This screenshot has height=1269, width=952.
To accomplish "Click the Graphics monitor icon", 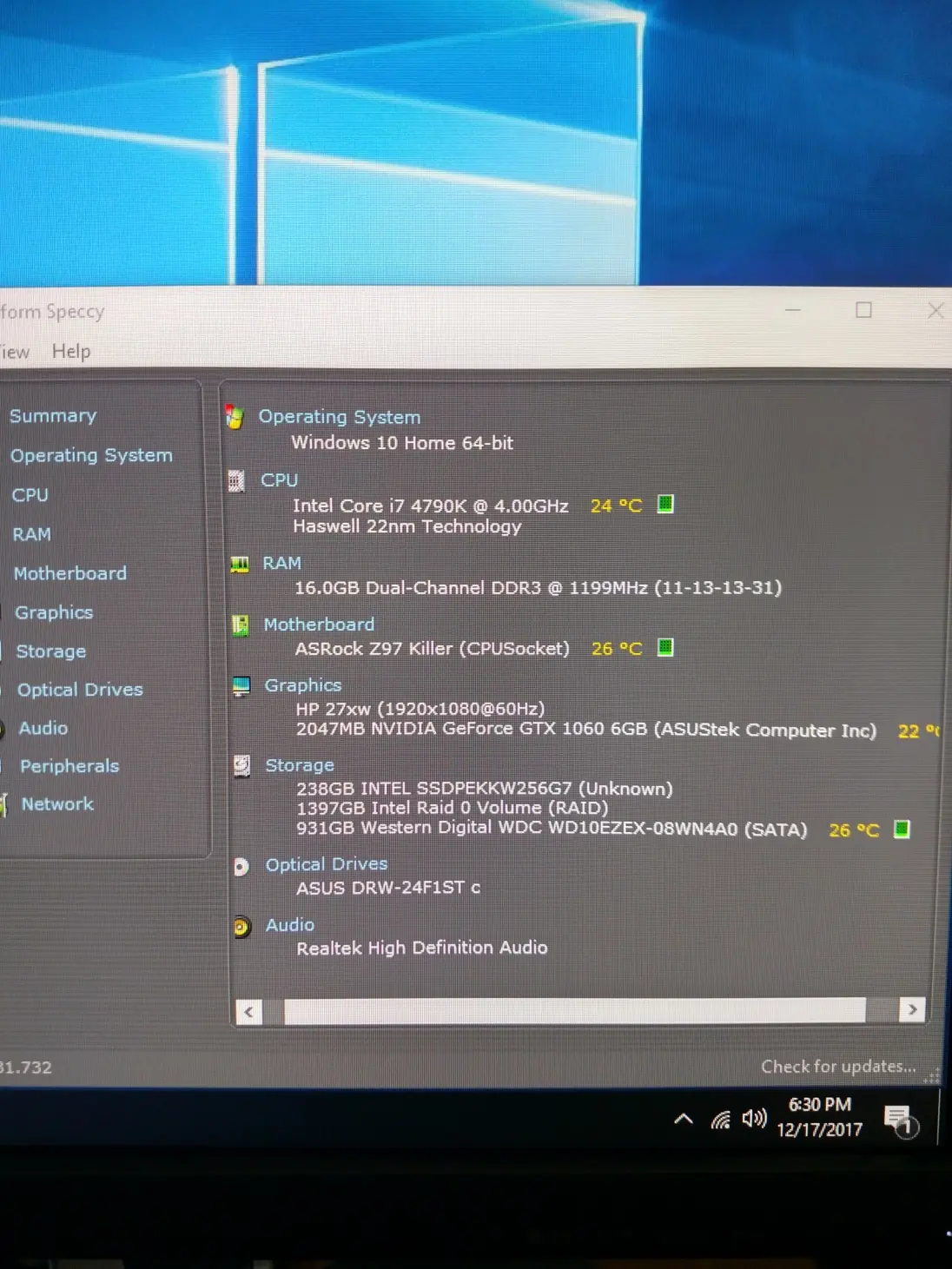I will (241, 686).
